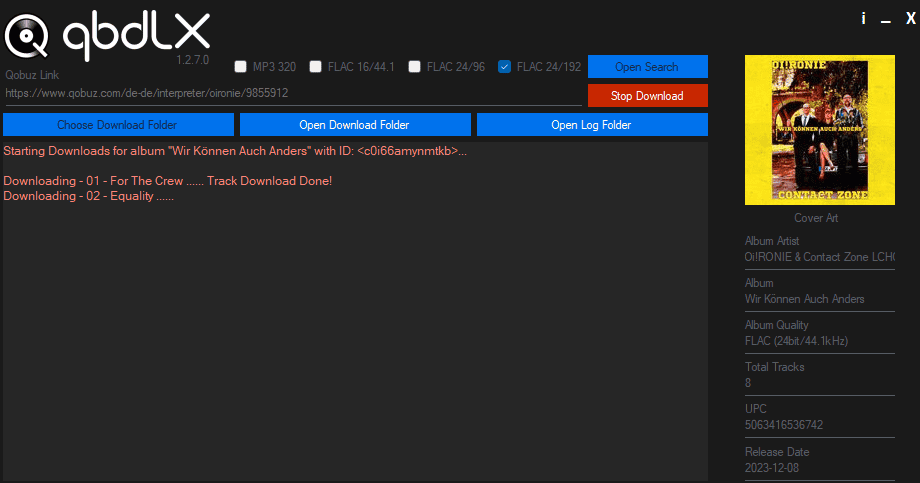The image size is (920, 483).
Task: Open the info 'i' about icon
Action: pos(863,19)
